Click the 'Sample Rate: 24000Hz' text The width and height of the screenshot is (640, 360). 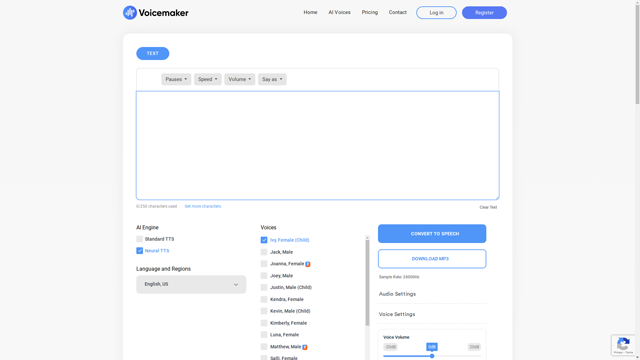pos(399,277)
